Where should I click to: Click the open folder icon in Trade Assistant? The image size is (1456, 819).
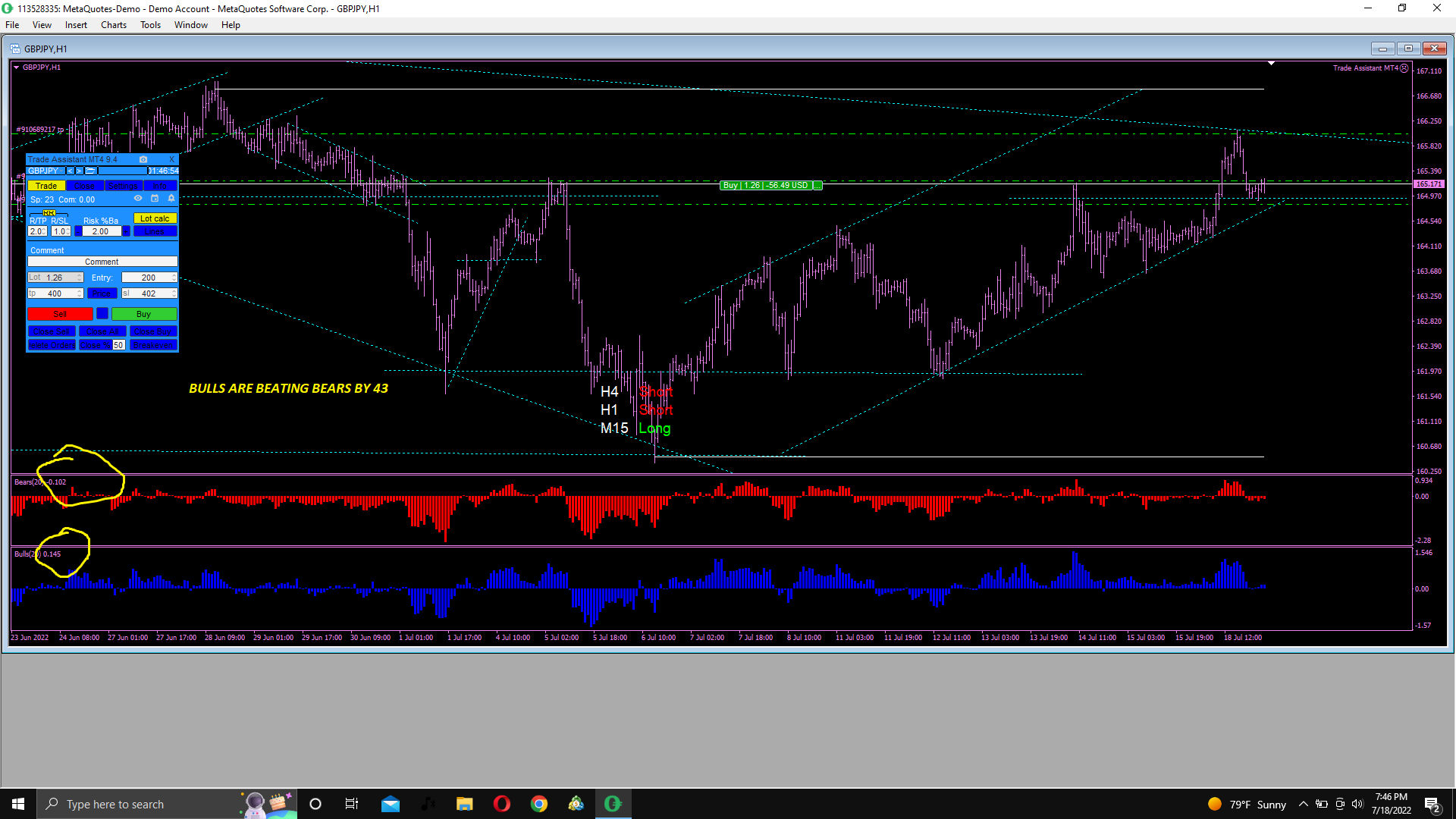click(89, 171)
